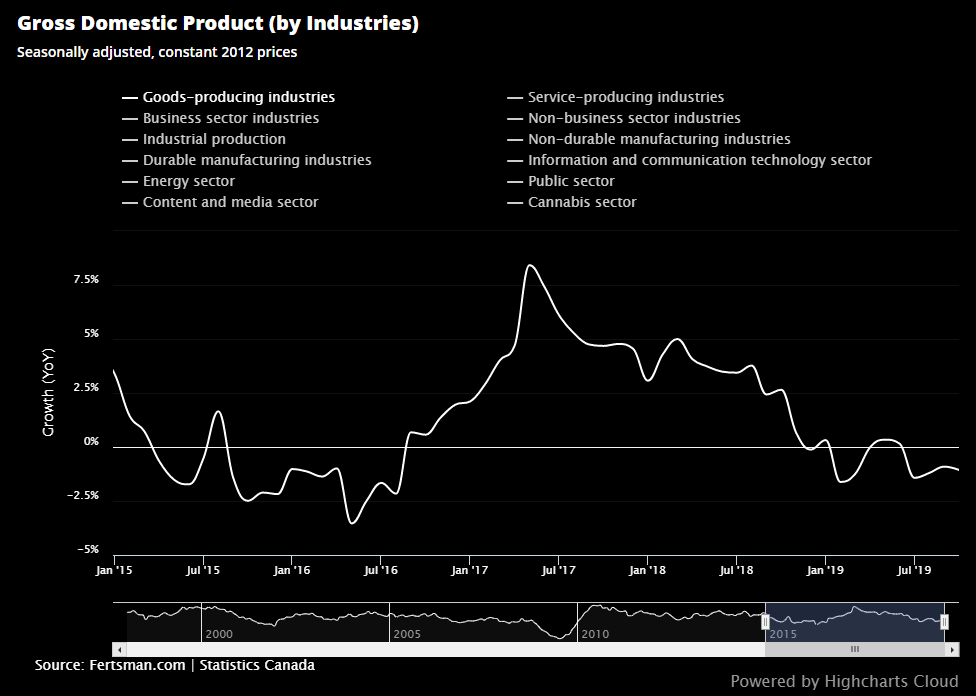Image resolution: width=976 pixels, height=696 pixels.
Task: Click the navigator left range handle
Action: pyautogui.click(x=766, y=621)
